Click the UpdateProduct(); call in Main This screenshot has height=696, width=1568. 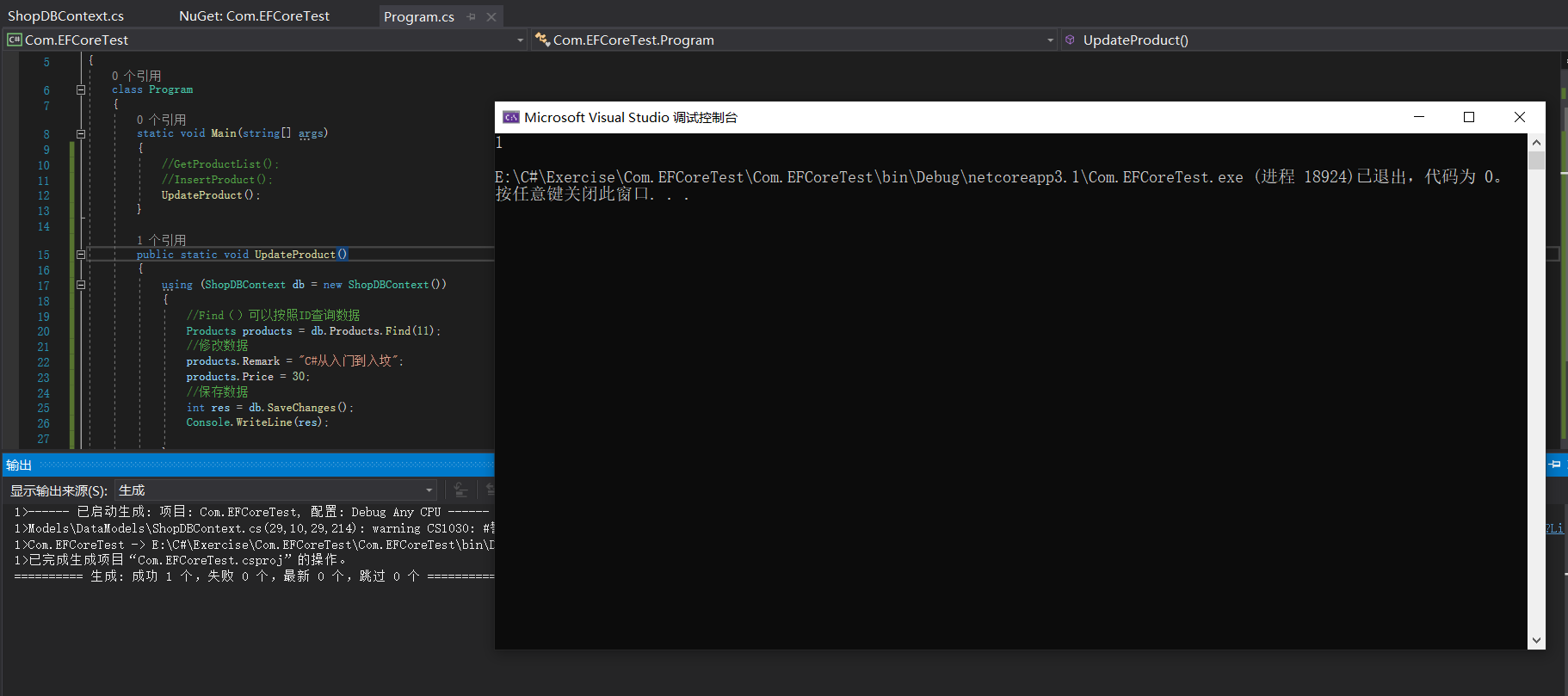coord(210,195)
